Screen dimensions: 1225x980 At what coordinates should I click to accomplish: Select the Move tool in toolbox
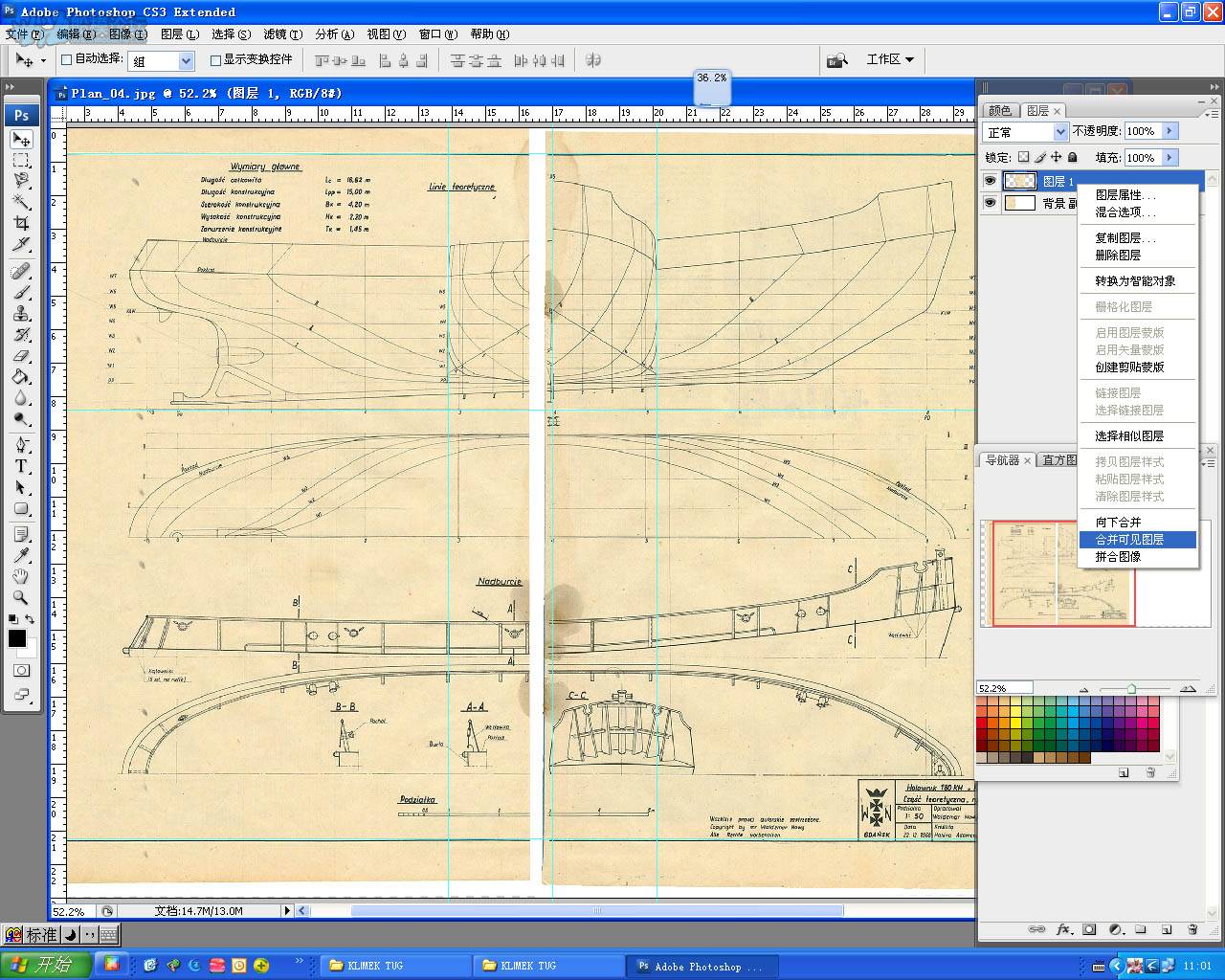[x=21, y=140]
